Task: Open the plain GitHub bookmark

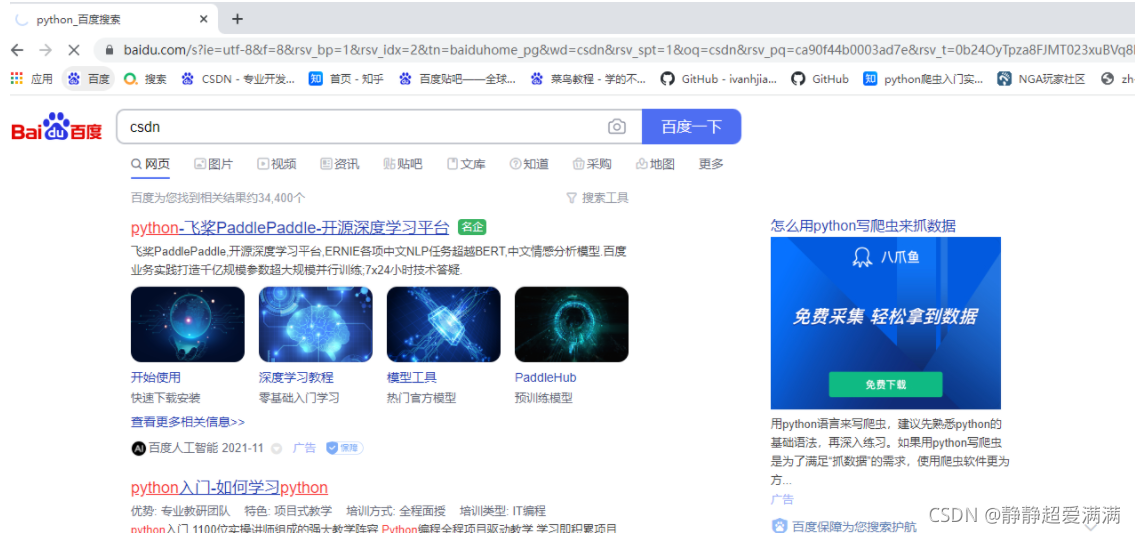Action: click(820, 79)
